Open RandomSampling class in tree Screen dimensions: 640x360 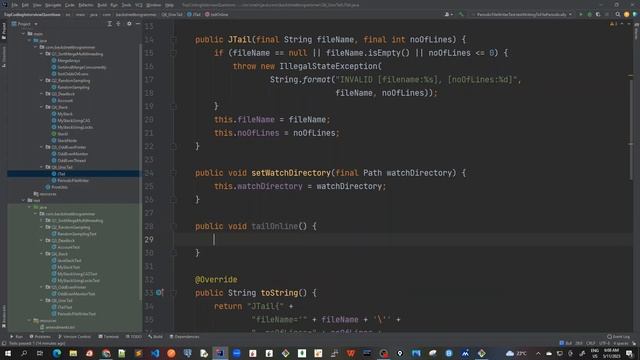[x=71, y=87]
